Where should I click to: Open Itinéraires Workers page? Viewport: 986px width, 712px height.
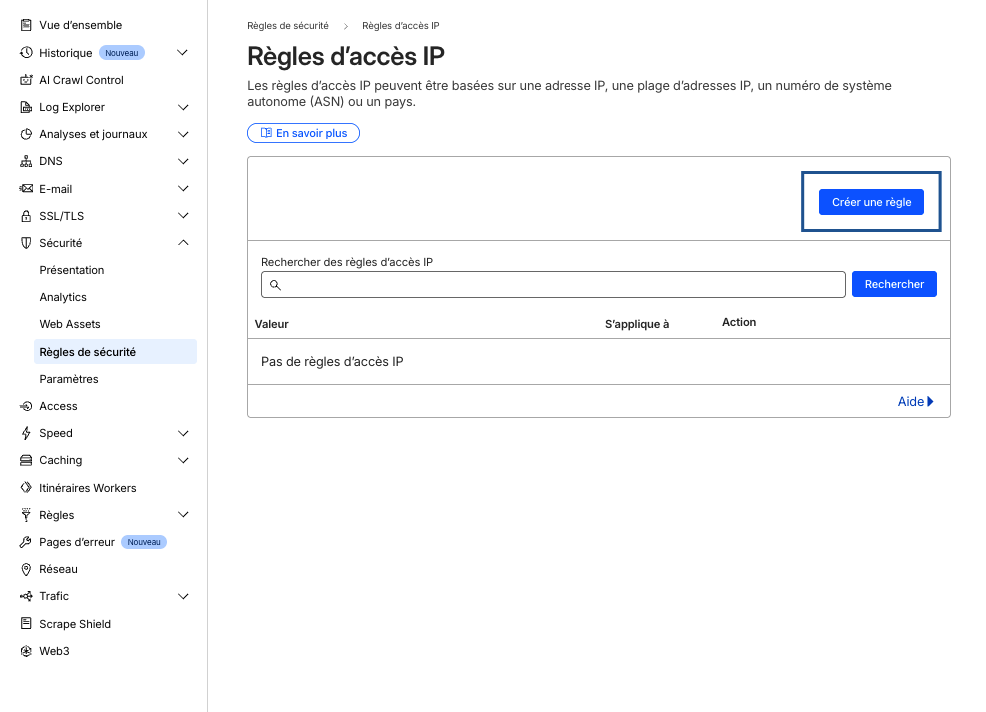point(87,488)
